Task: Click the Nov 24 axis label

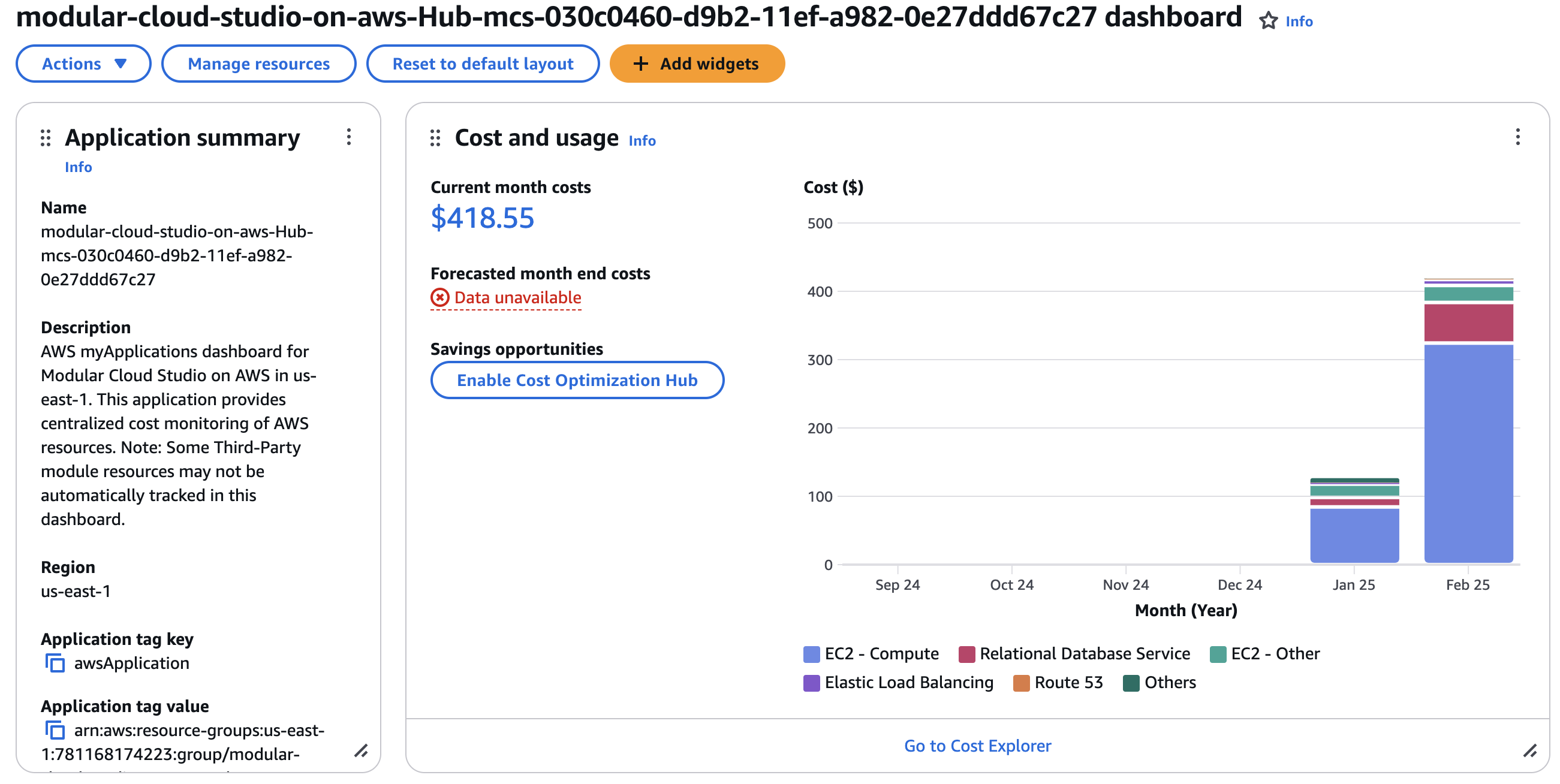Action: (1125, 585)
